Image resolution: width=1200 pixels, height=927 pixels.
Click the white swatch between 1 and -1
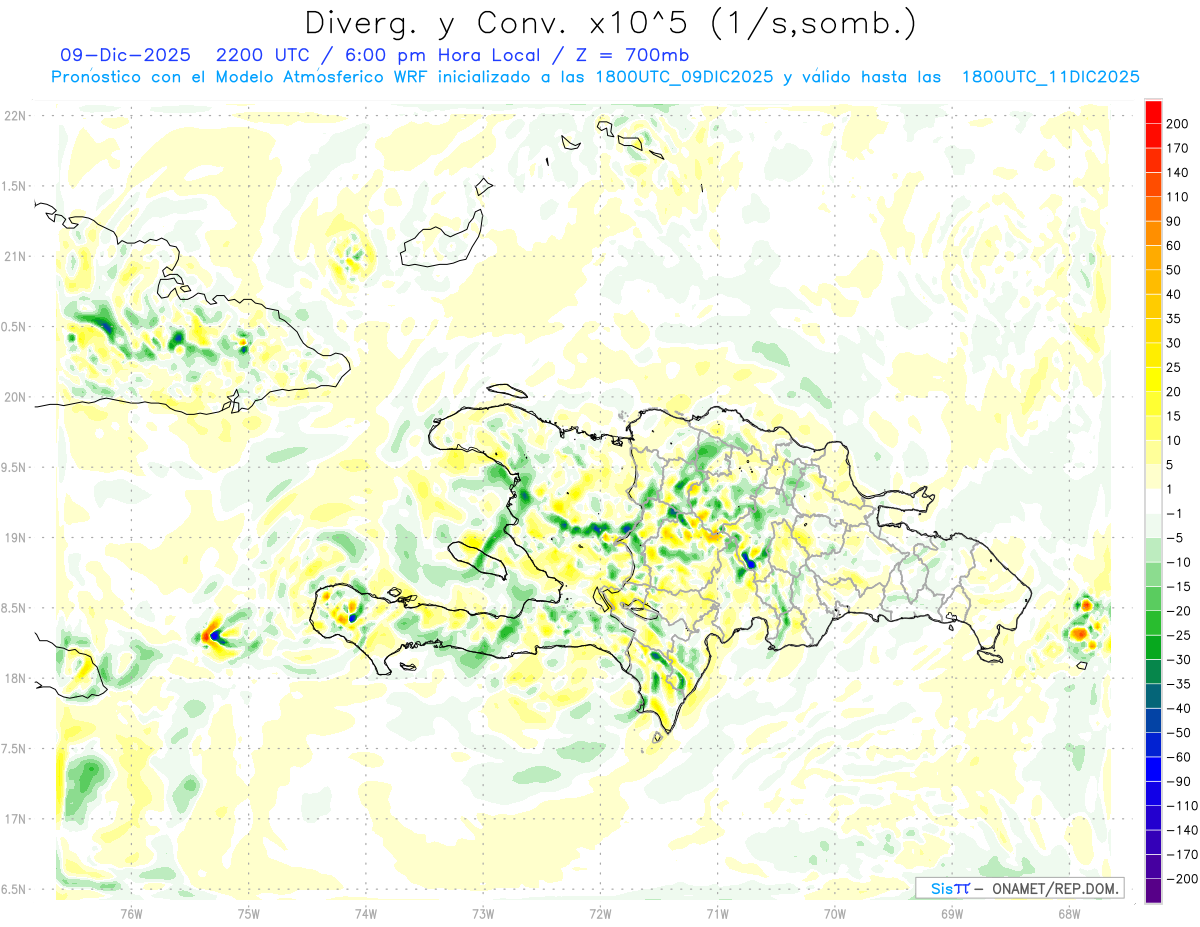(x=1153, y=502)
